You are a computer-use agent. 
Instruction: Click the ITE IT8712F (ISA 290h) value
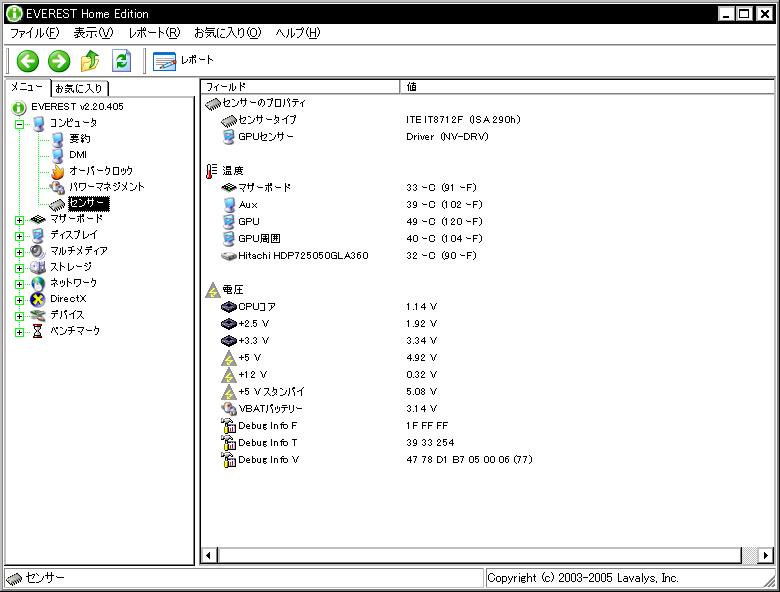[x=463, y=120]
